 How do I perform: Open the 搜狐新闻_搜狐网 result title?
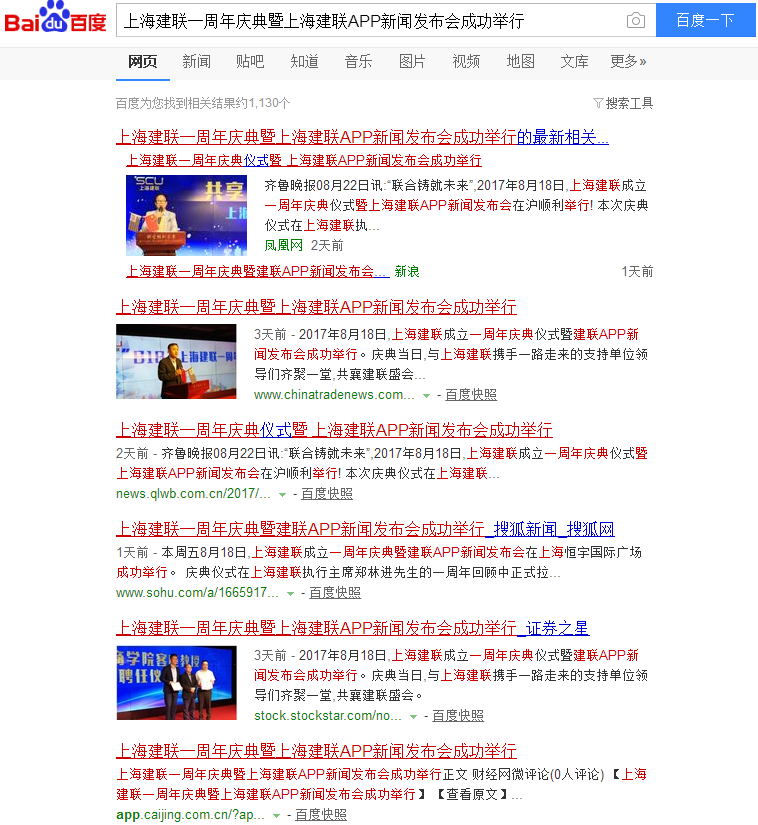coord(365,530)
